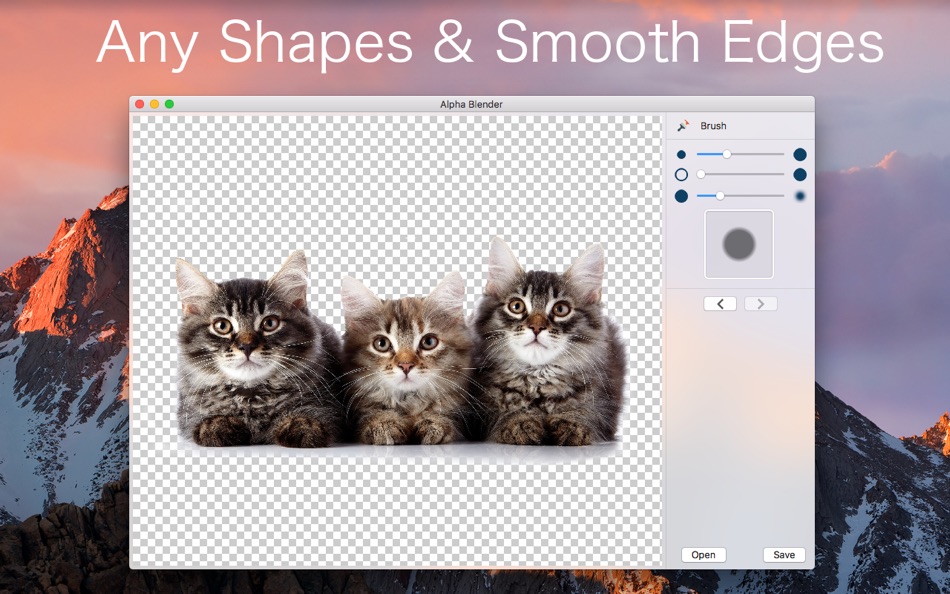Click the hard edge circle icon
This screenshot has width=950, height=594.
[681, 196]
